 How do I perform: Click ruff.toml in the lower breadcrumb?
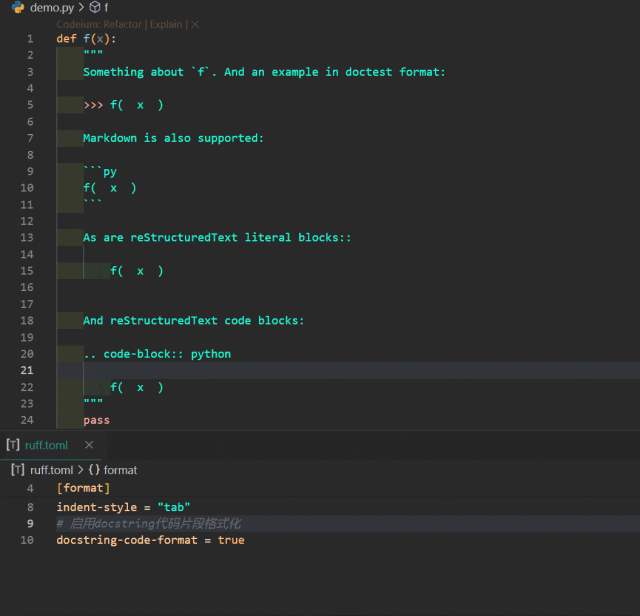tap(51, 470)
